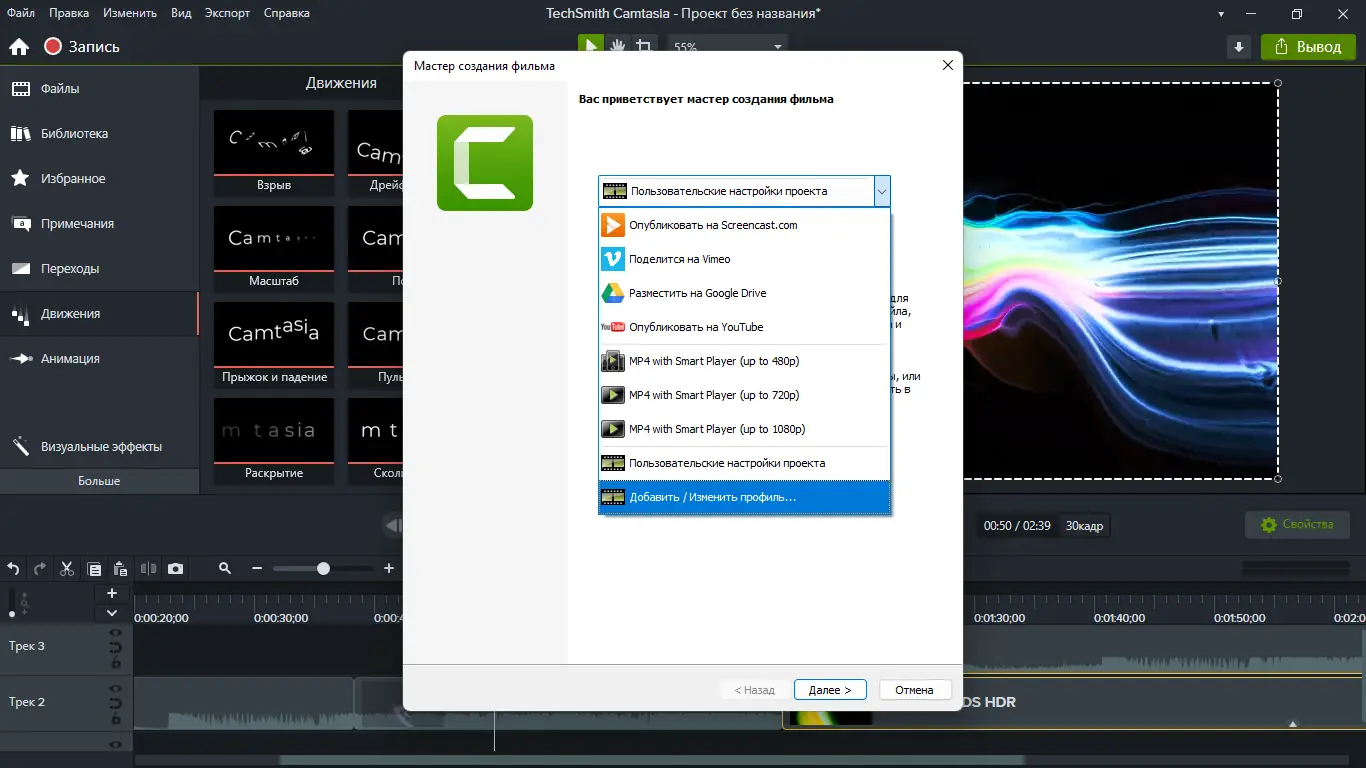This screenshot has height=768, width=1366.
Task: Click the Next button in wizard
Action: point(830,690)
